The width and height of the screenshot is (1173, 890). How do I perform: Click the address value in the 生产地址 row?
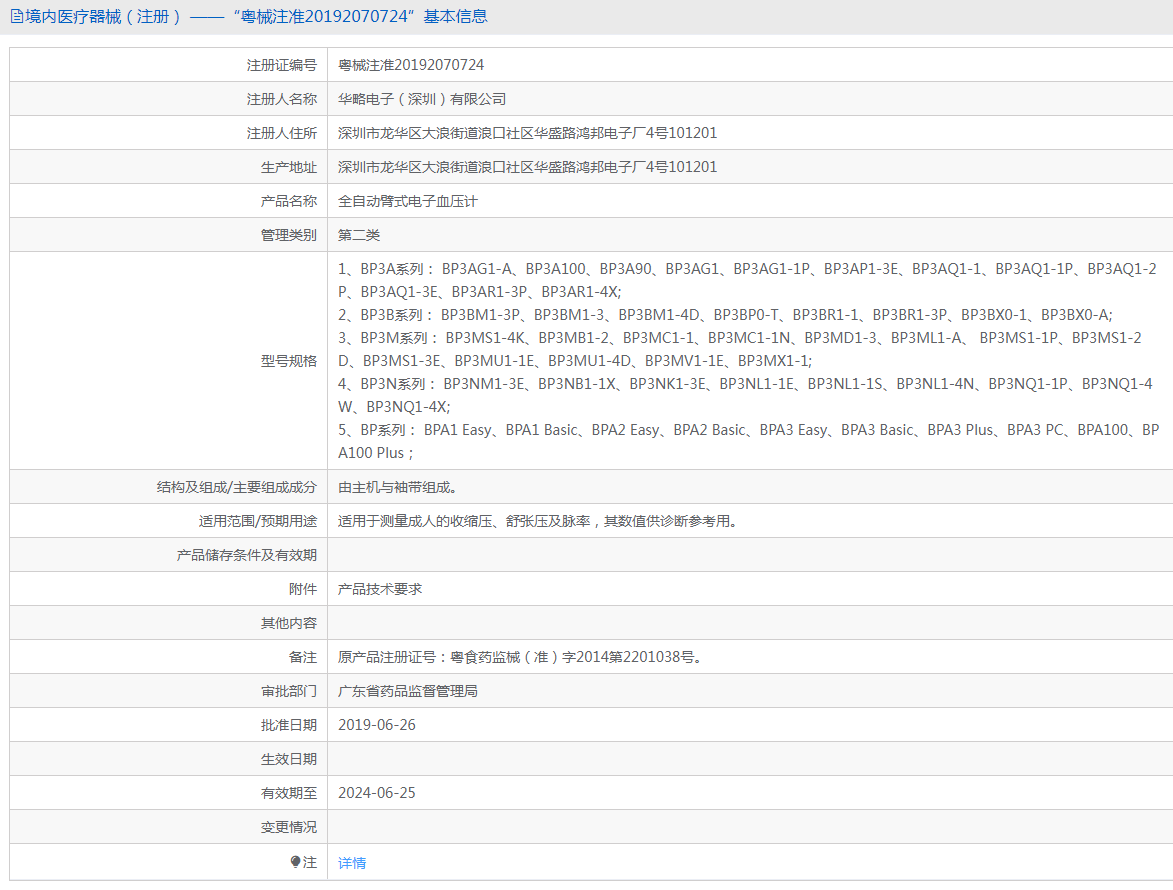[x=527, y=168]
